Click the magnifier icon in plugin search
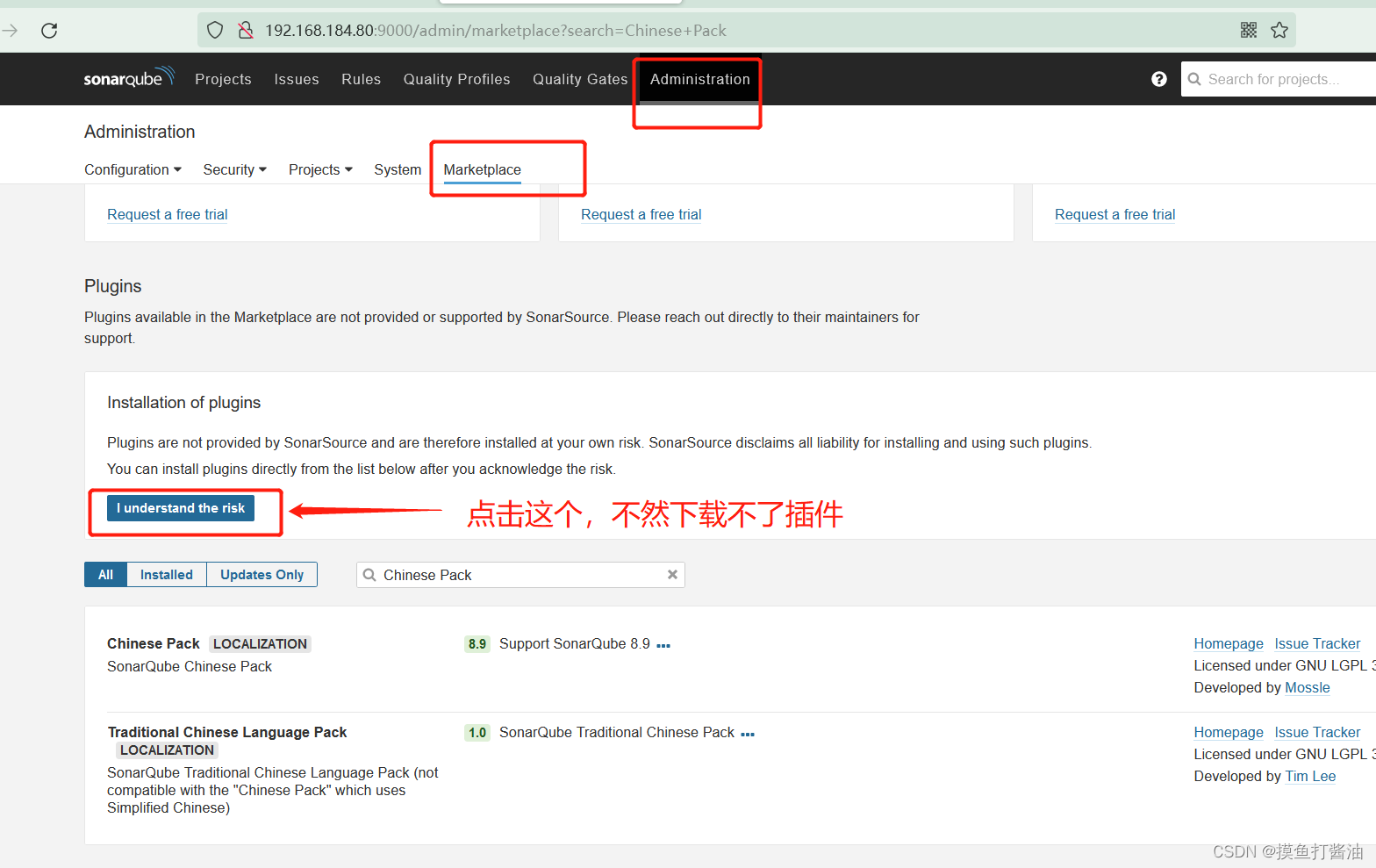Screen dimensions: 1376x868 pos(369,575)
